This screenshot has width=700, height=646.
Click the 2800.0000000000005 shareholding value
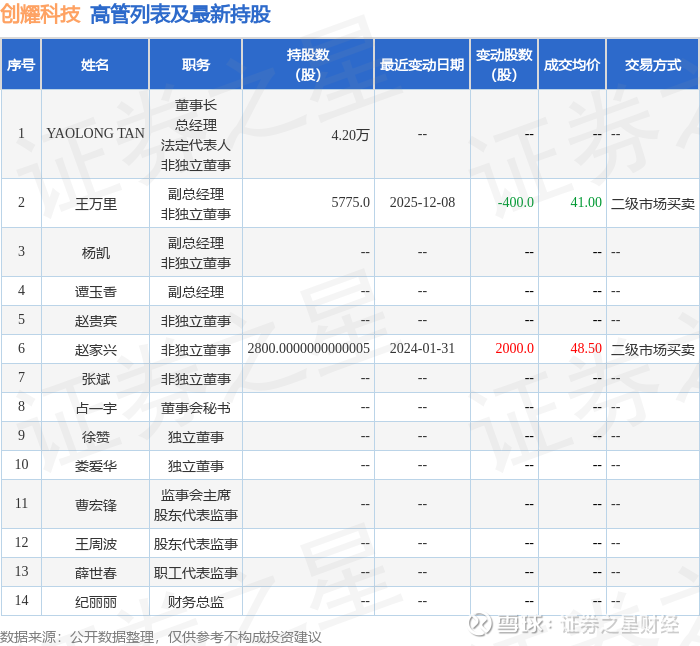pos(308,348)
